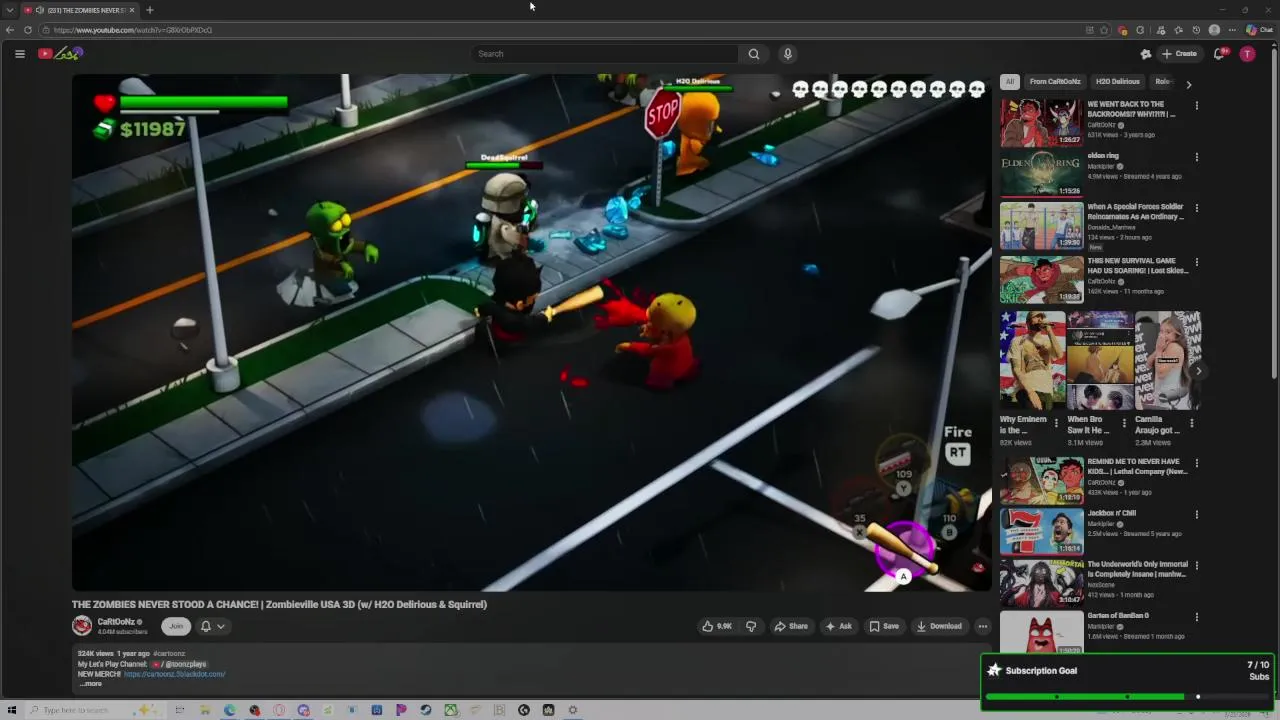Open more actions ellipsis under video
The image size is (1280, 720).
(x=983, y=626)
